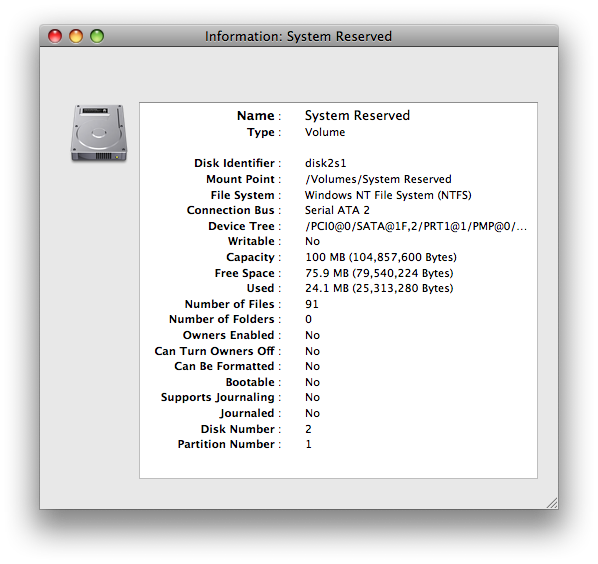
Task: Click the 'Free Space' label
Action: 245,273
